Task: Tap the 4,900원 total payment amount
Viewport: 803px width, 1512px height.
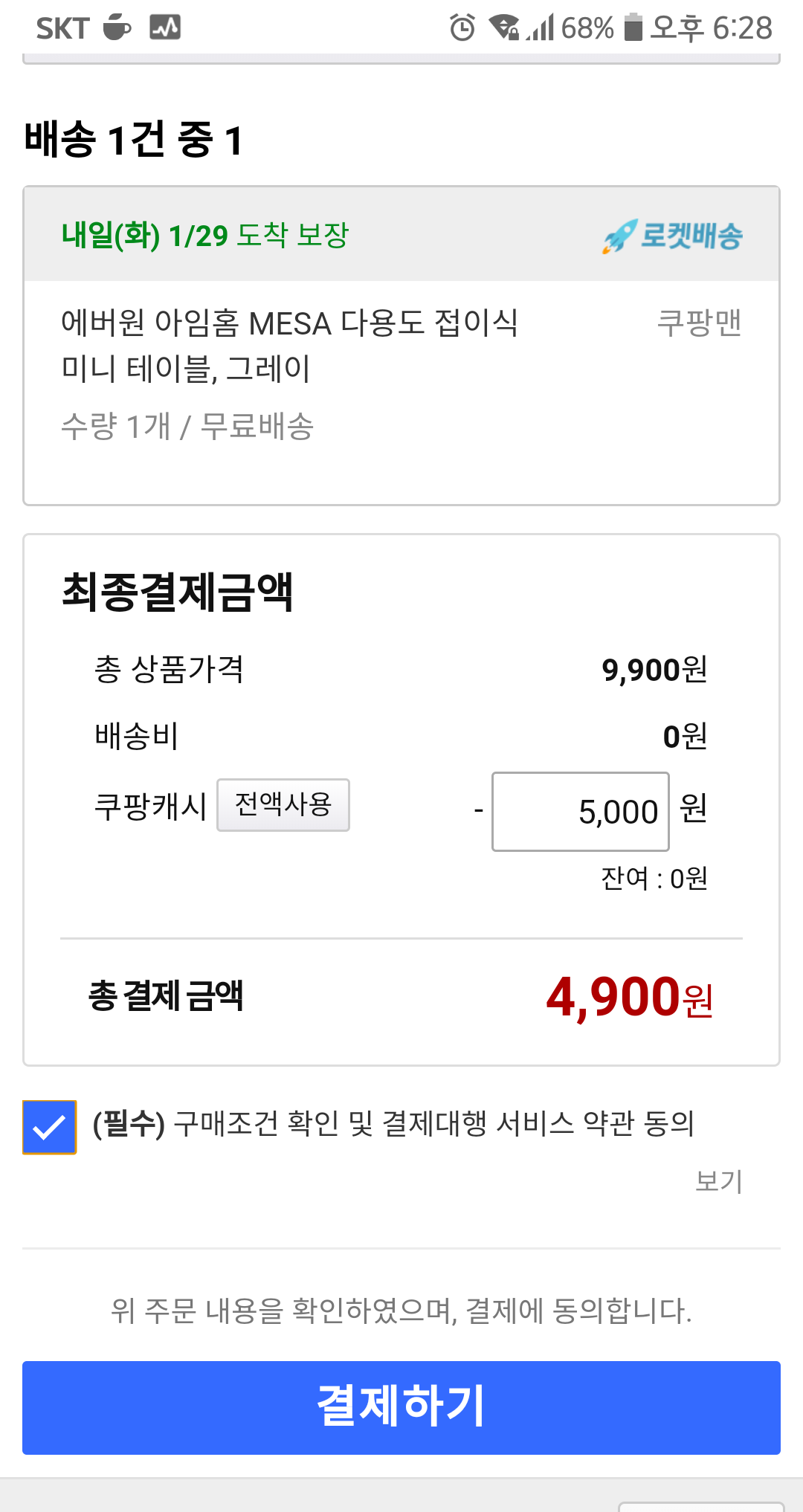Action: [629, 997]
